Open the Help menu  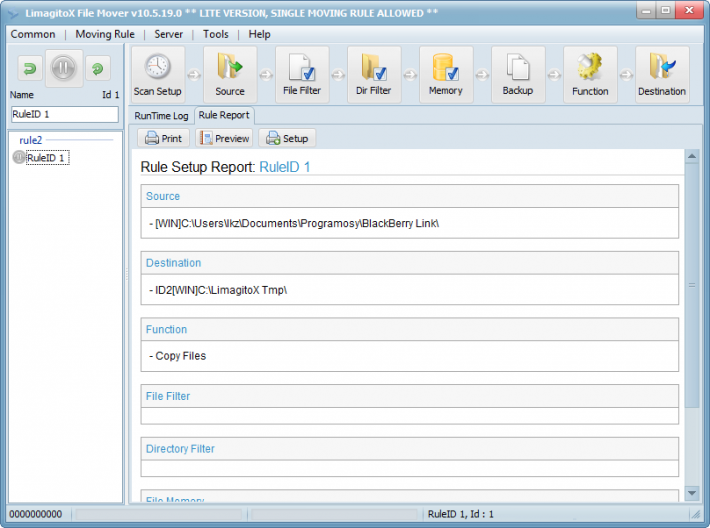coord(259,34)
